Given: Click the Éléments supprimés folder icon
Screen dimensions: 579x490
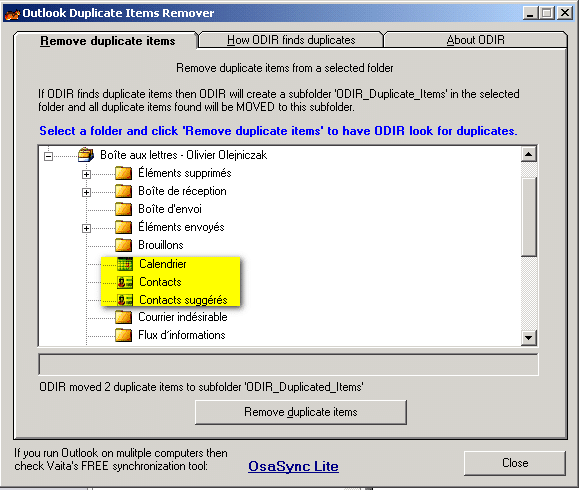Looking at the screenshot, I should click(123, 173).
